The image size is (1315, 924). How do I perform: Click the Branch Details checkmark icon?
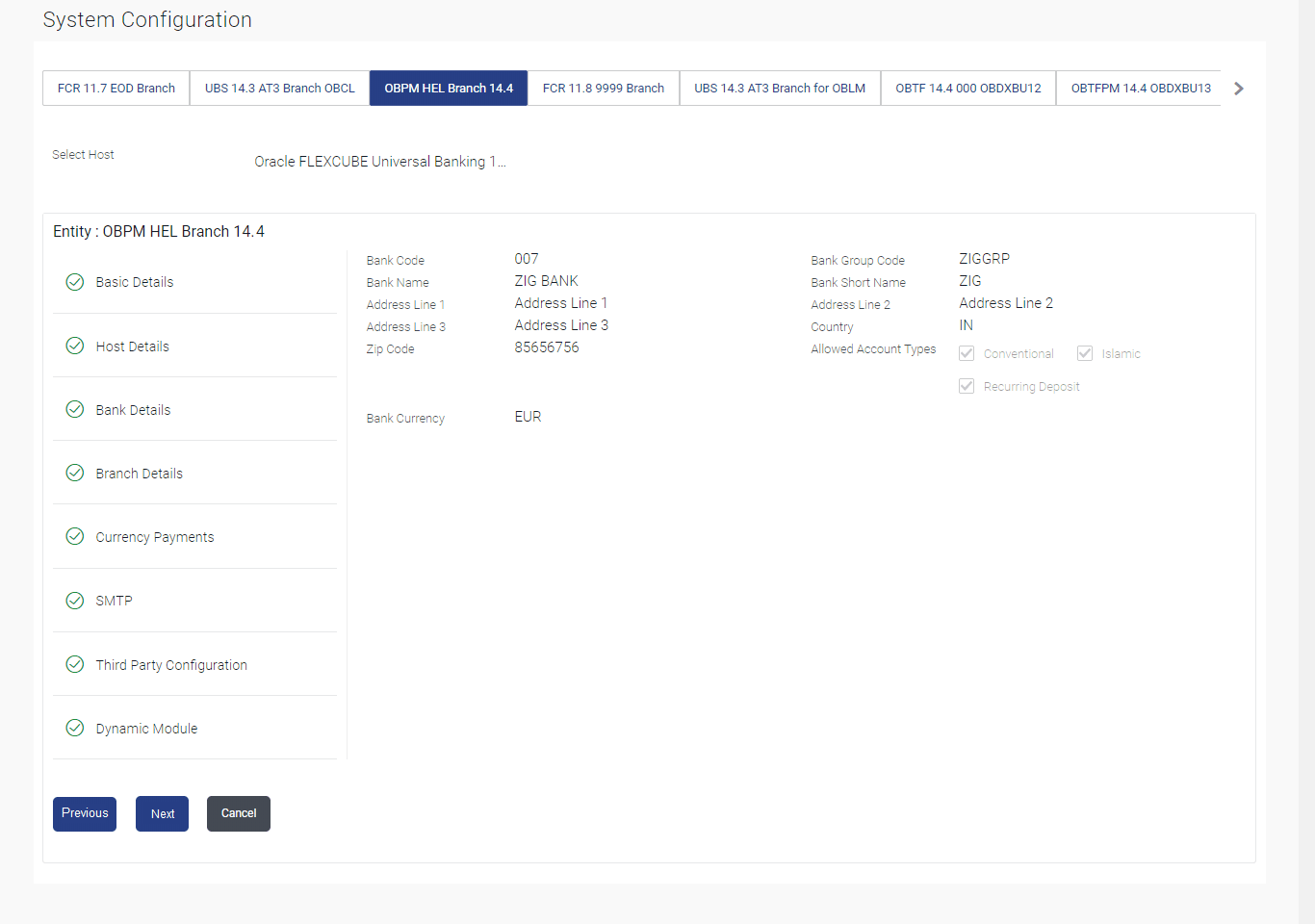[x=74, y=473]
